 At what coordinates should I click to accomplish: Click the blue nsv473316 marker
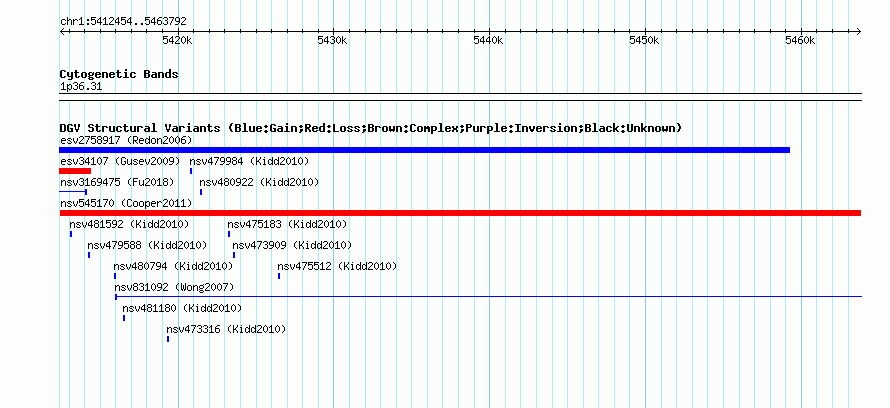[168, 339]
